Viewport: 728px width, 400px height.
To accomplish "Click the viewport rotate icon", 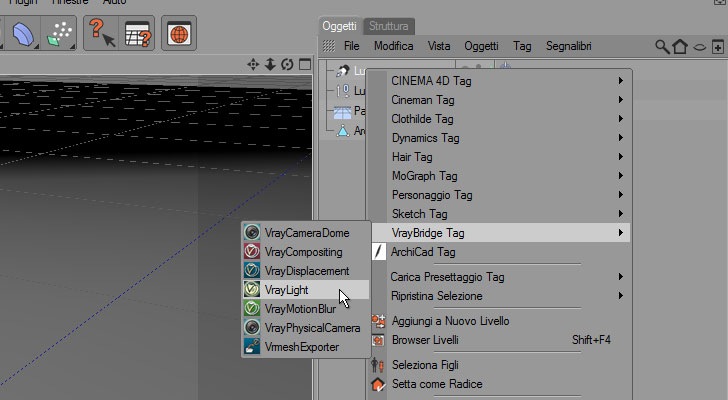I will coord(287,64).
